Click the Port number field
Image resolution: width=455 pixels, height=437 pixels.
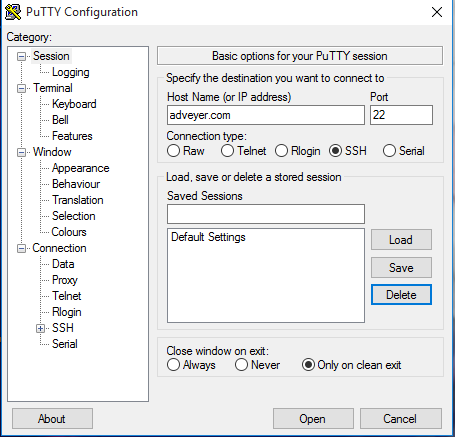(401, 115)
